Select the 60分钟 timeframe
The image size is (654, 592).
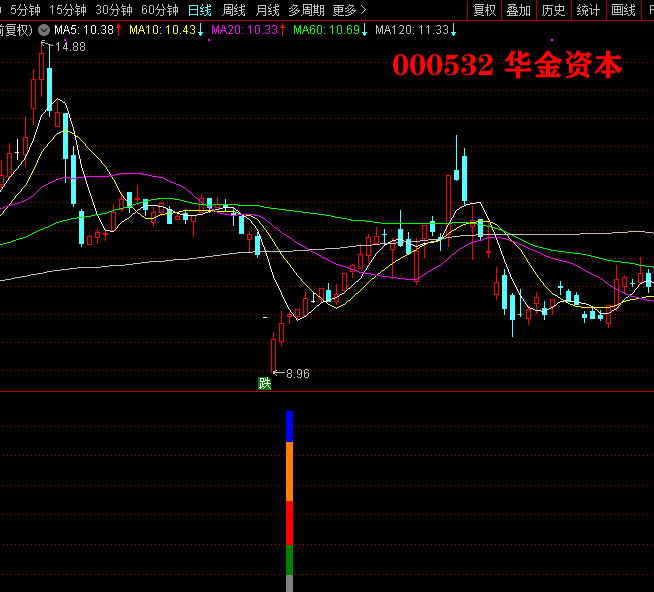pyautogui.click(x=159, y=10)
